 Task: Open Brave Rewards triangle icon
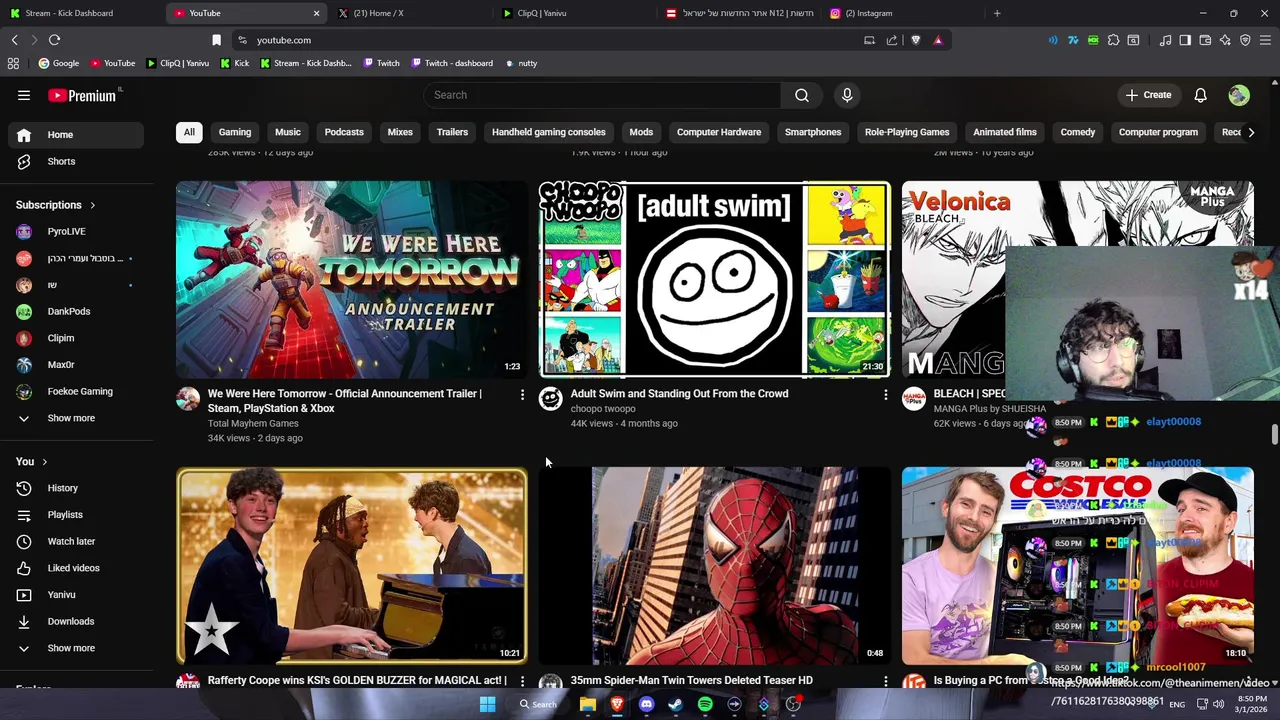tap(938, 40)
